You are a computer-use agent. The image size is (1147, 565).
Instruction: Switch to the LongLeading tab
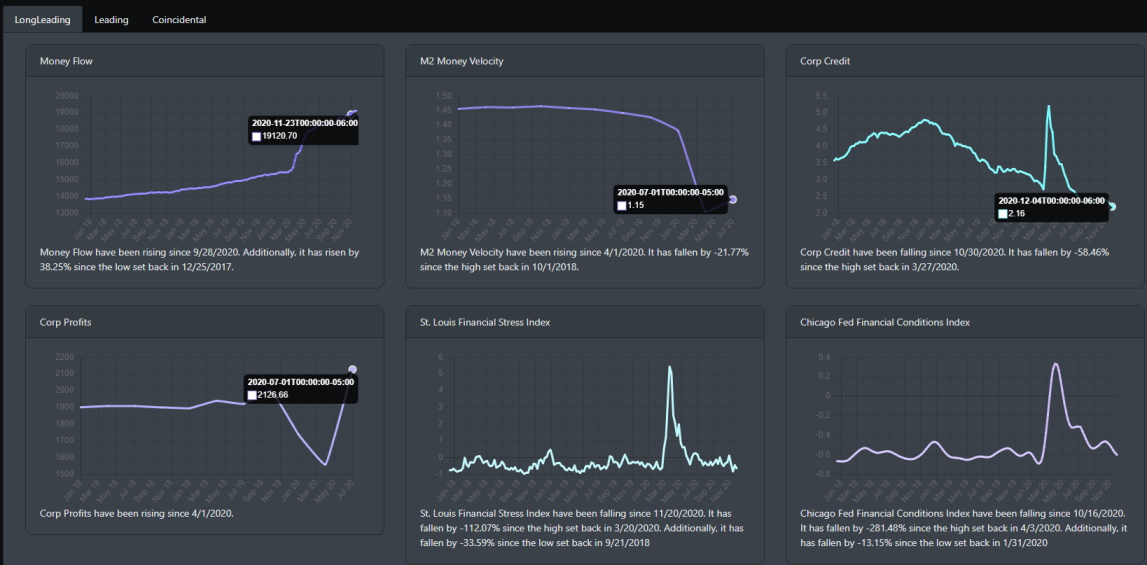[42, 20]
